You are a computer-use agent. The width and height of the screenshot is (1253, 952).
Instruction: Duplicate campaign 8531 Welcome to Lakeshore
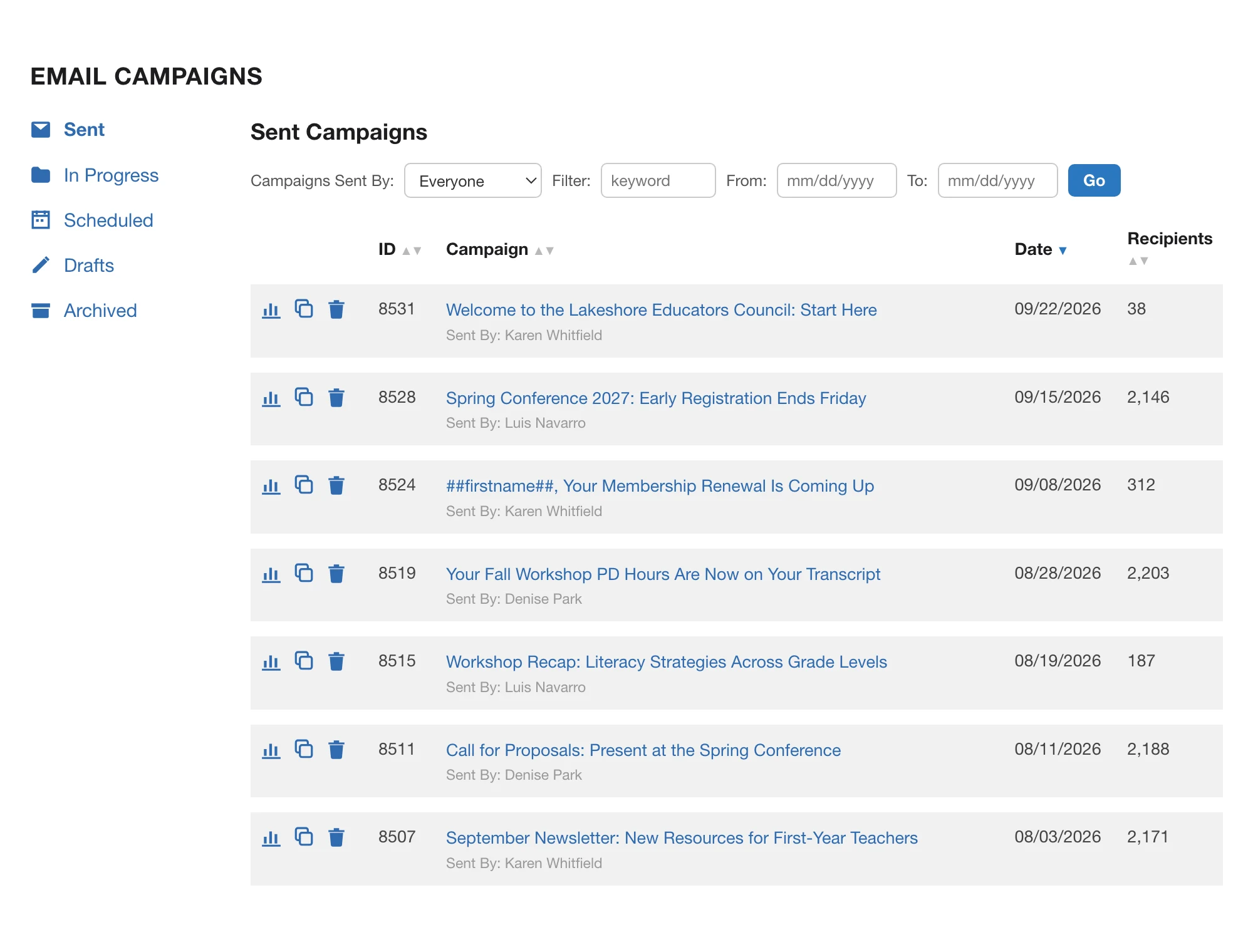[x=304, y=309]
